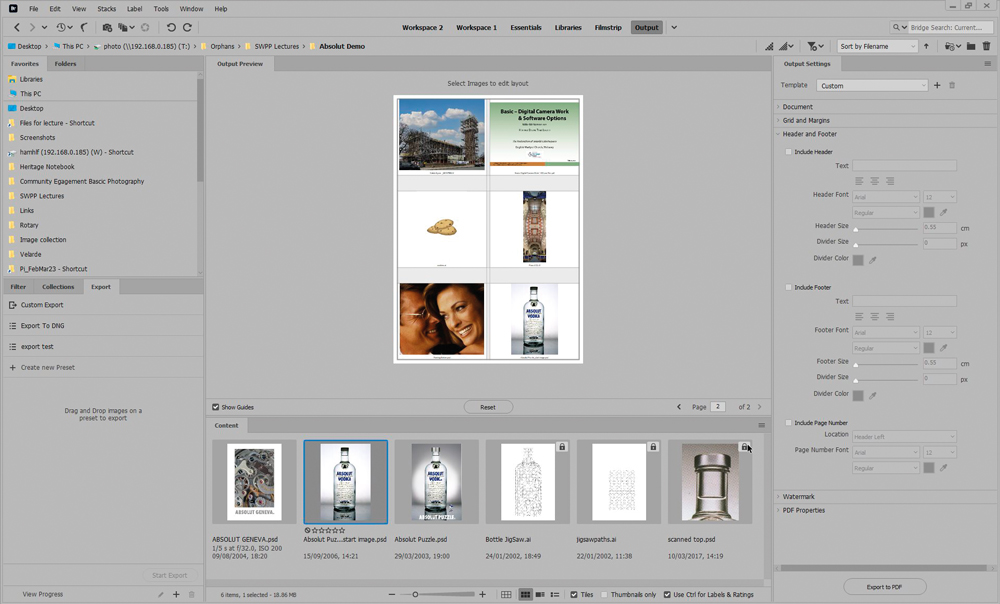Click View Progress link

tap(43, 594)
